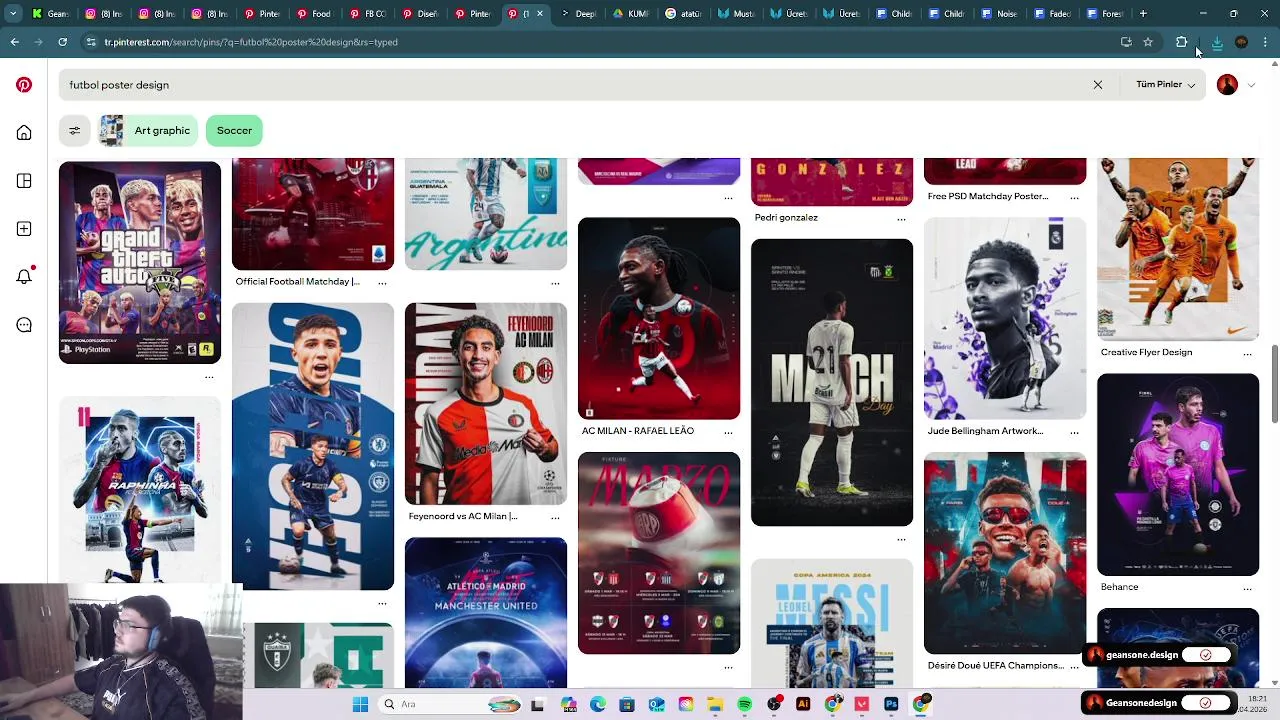Open Microsoft Edge from the taskbar

tap(598, 704)
